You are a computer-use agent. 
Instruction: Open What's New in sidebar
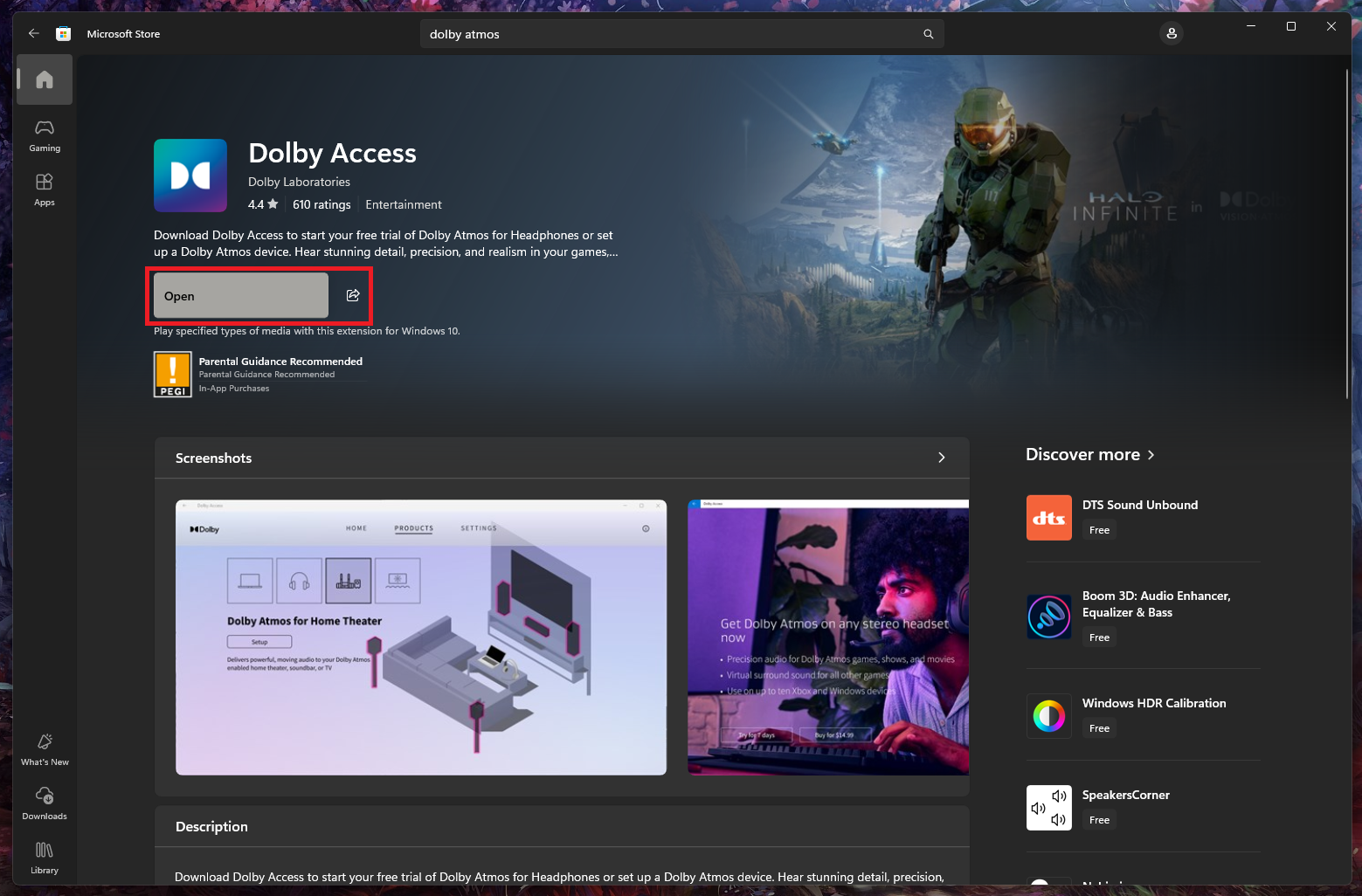pyautogui.click(x=45, y=749)
